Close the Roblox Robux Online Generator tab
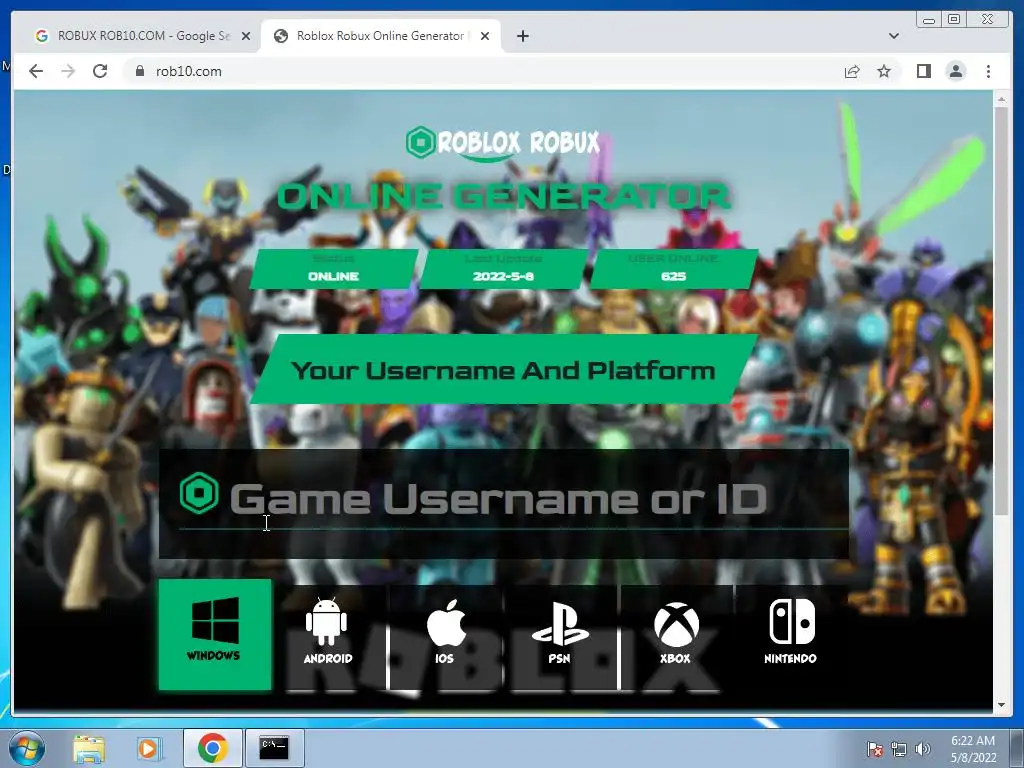This screenshot has height=768, width=1024. (x=485, y=36)
